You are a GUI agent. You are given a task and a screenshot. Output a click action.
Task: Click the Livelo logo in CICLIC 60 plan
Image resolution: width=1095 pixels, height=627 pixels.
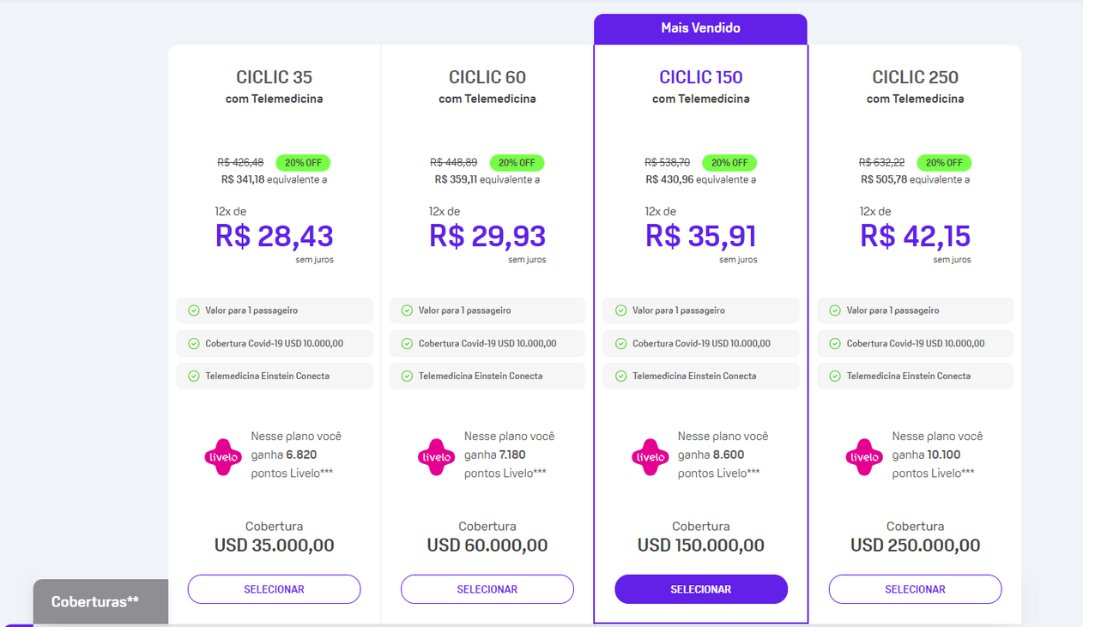point(436,457)
